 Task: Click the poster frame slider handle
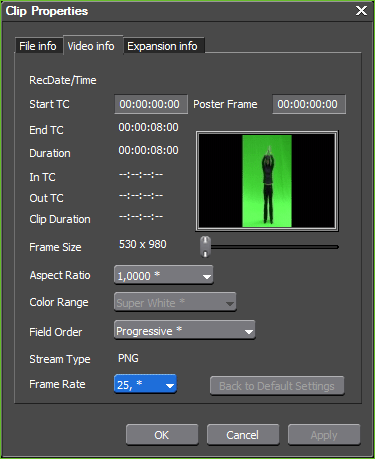[205, 247]
